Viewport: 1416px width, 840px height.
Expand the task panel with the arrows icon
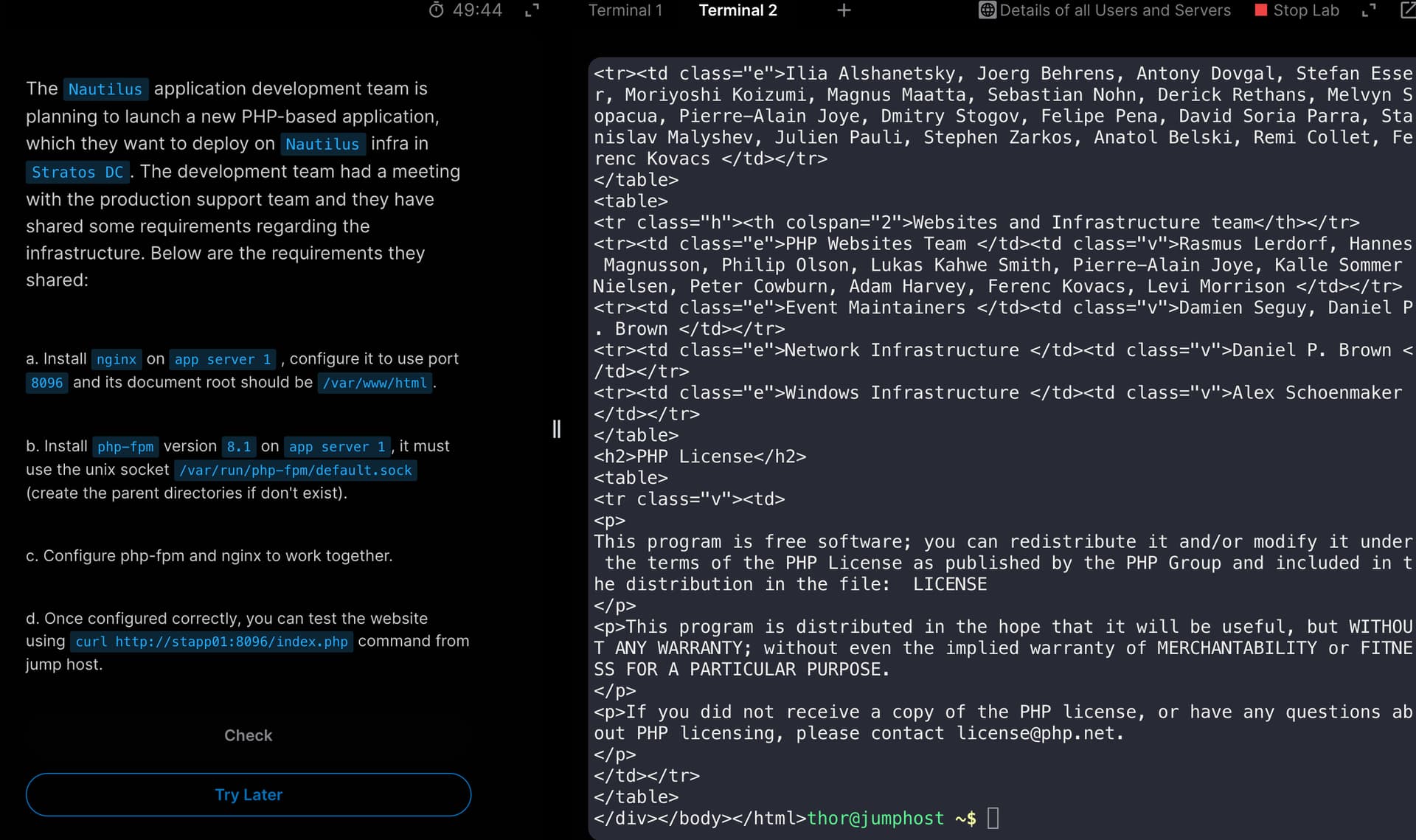(x=532, y=10)
